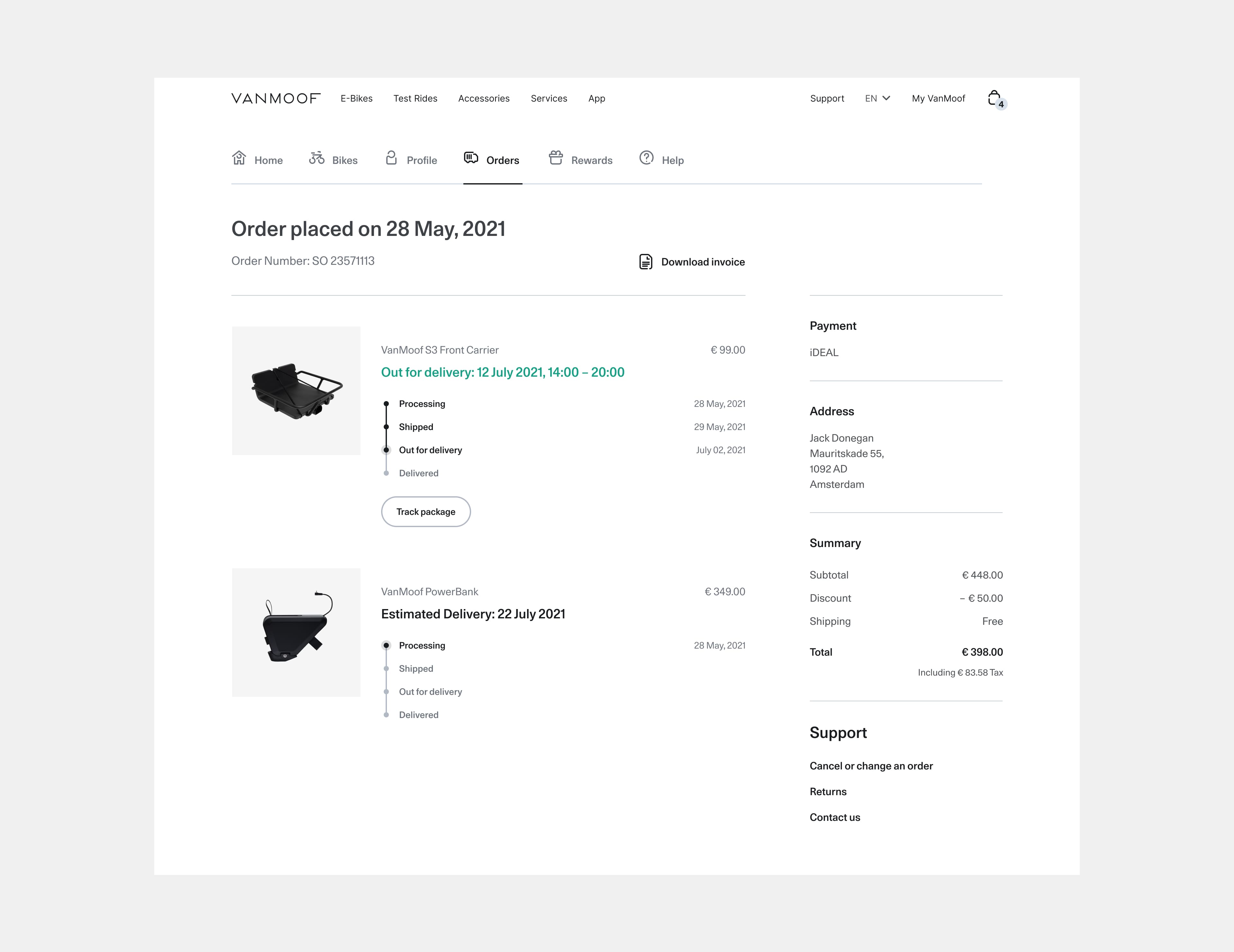This screenshot has width=1234, height=952.
Task: Open Test Rides in the navigation
Action: [415, 98]
